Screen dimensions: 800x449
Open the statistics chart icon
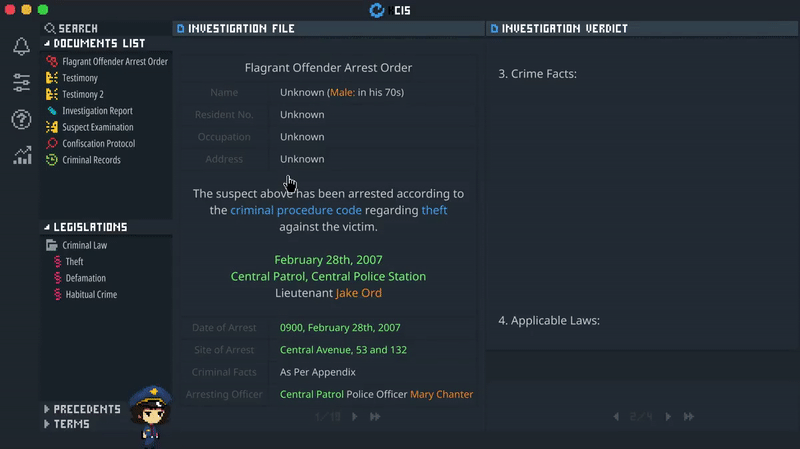[x=21, y=155]
